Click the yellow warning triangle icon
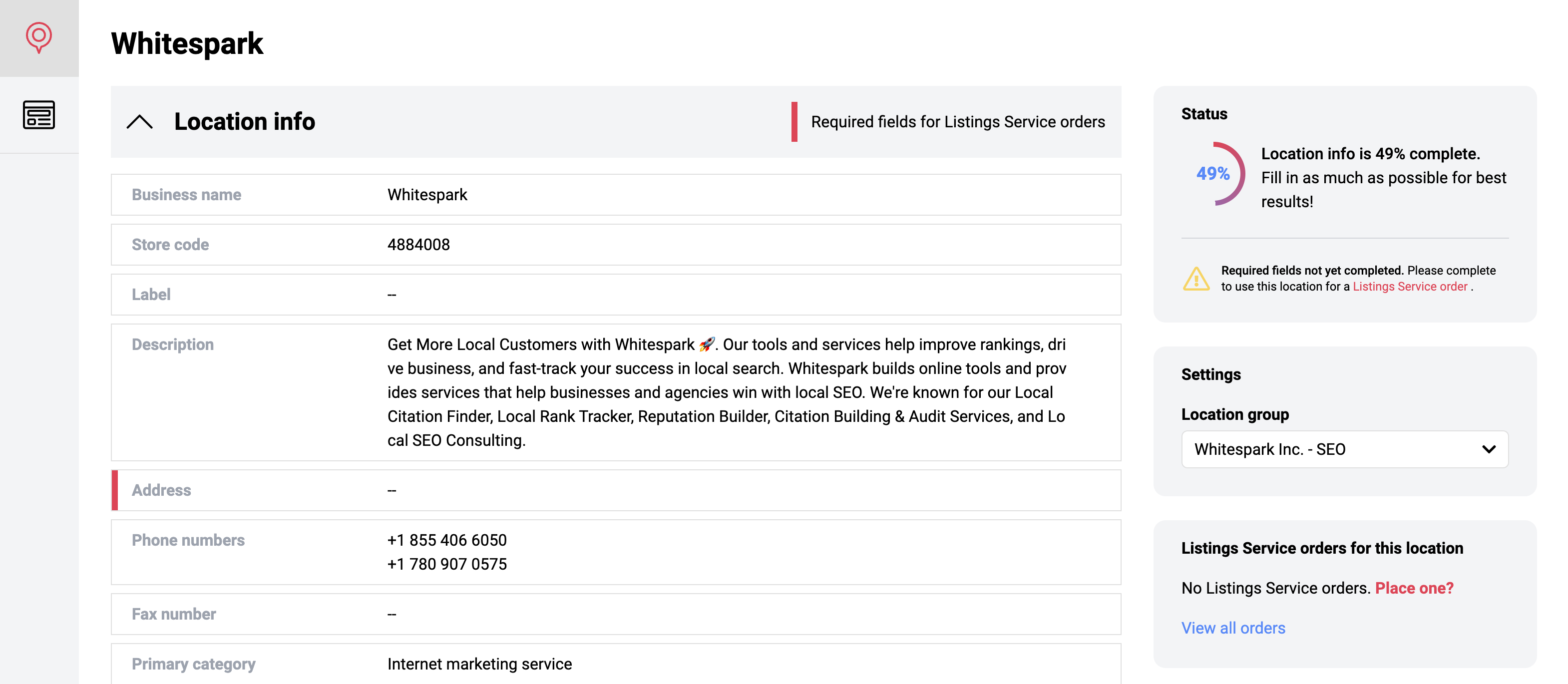Viewport: 1568px width, 684px height. pyautogui.click(x=1196, y=279)
